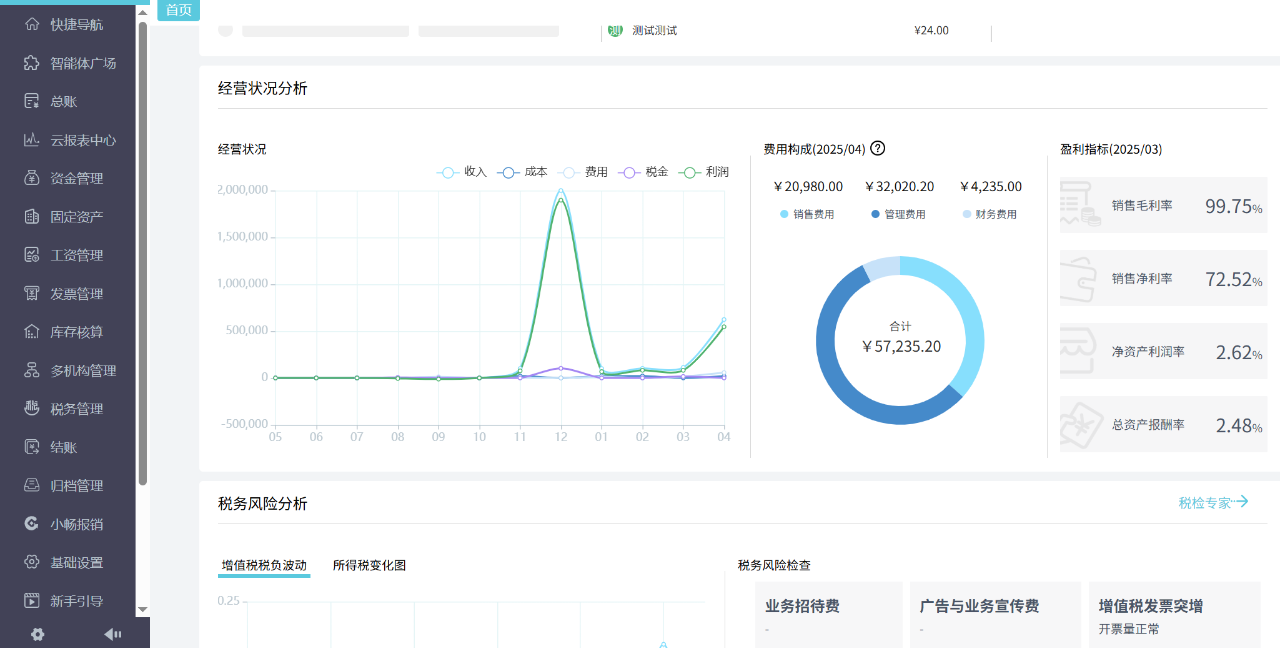Switch to the 所得税变化图 tab
Image resolution: width=1280 pixels, height=648 pixels.
(x=368, y=565)
